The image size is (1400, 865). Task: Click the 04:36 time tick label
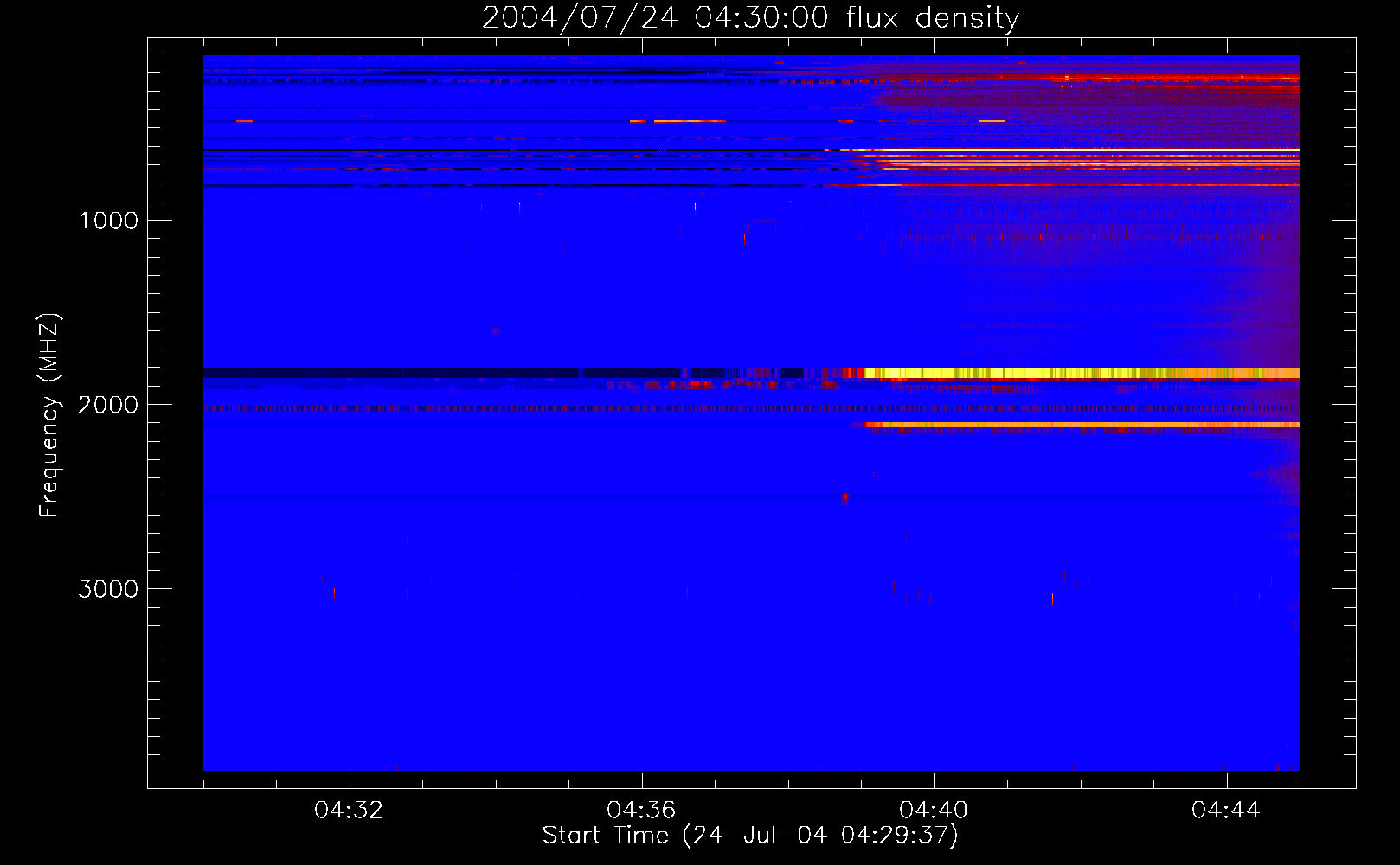point(641,811)
